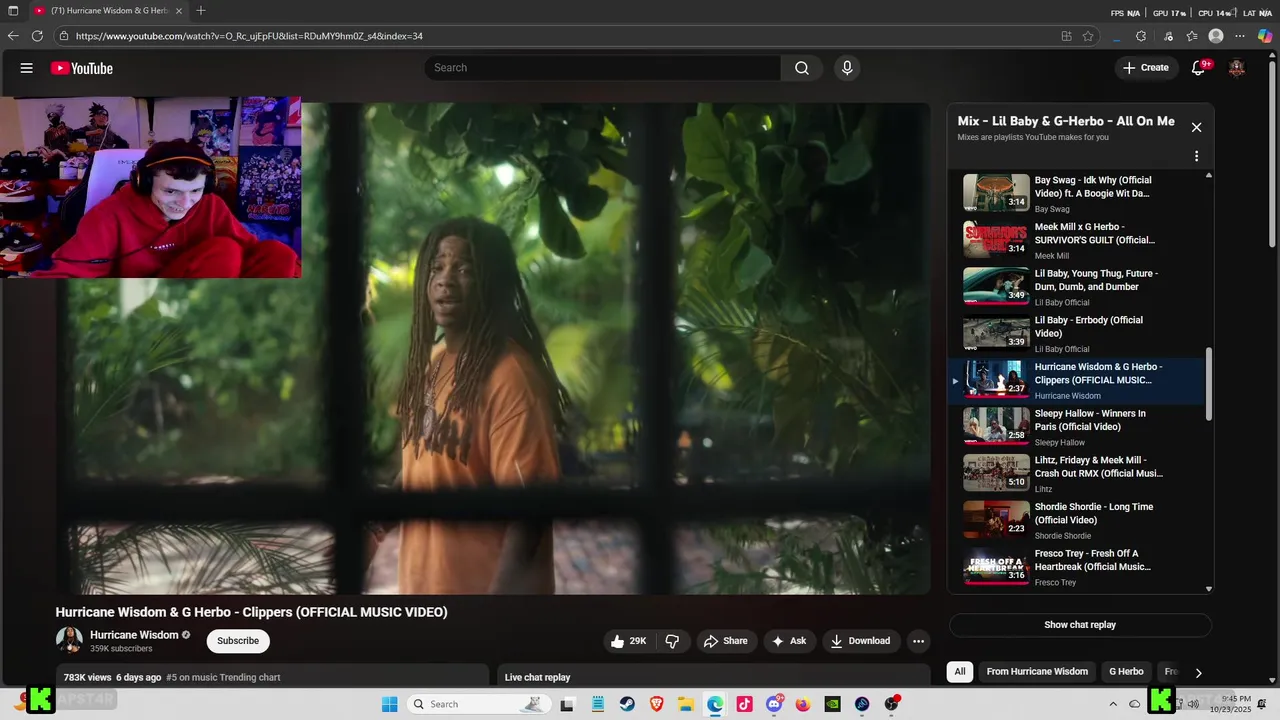
Task: Open File Explorer from the taskbar
Action: 685,704
